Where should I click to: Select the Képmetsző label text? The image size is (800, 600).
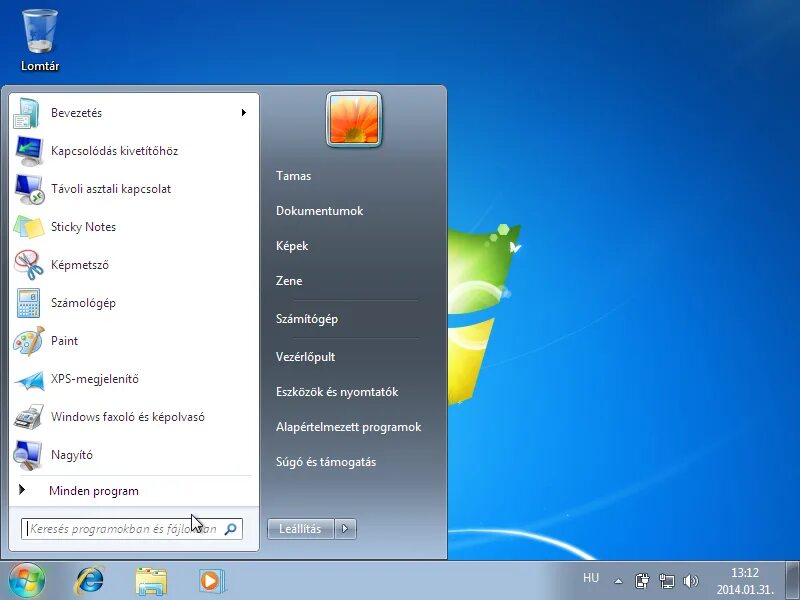click(x=80, y=265)
